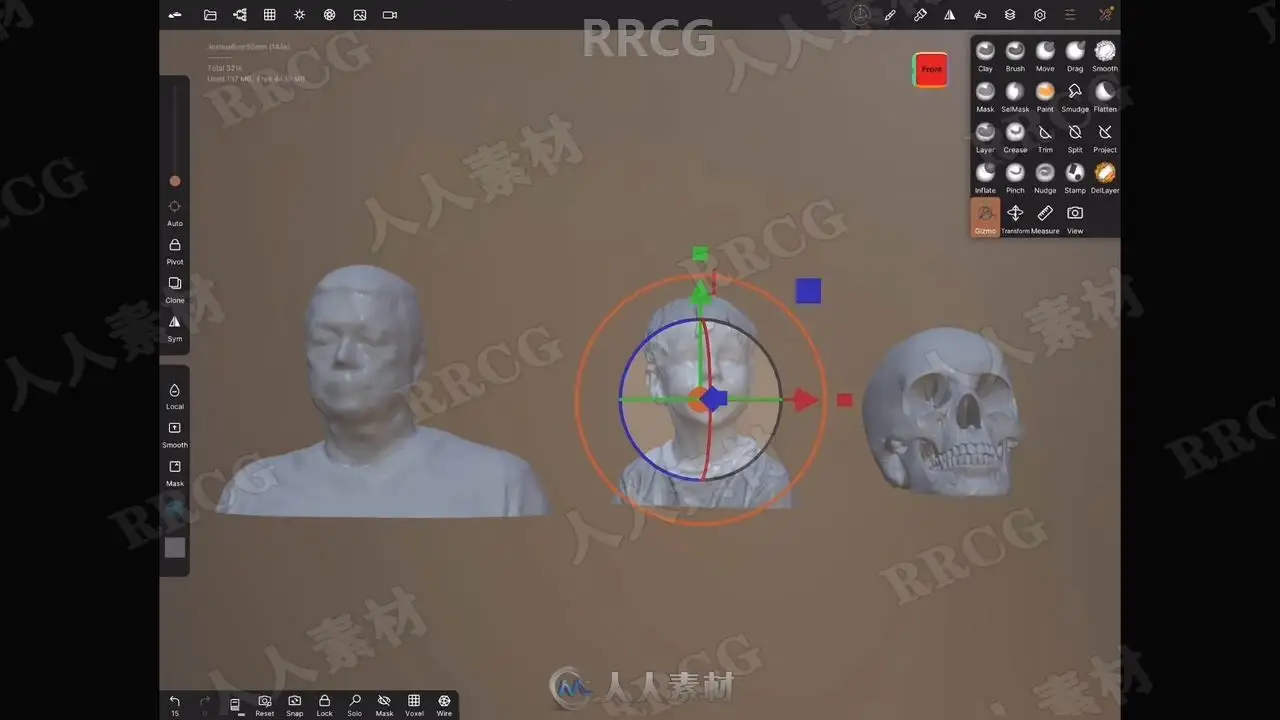Viewport: 1280px width, 720px height.
Task: Click the Front view cube
Action: (931, 69)
